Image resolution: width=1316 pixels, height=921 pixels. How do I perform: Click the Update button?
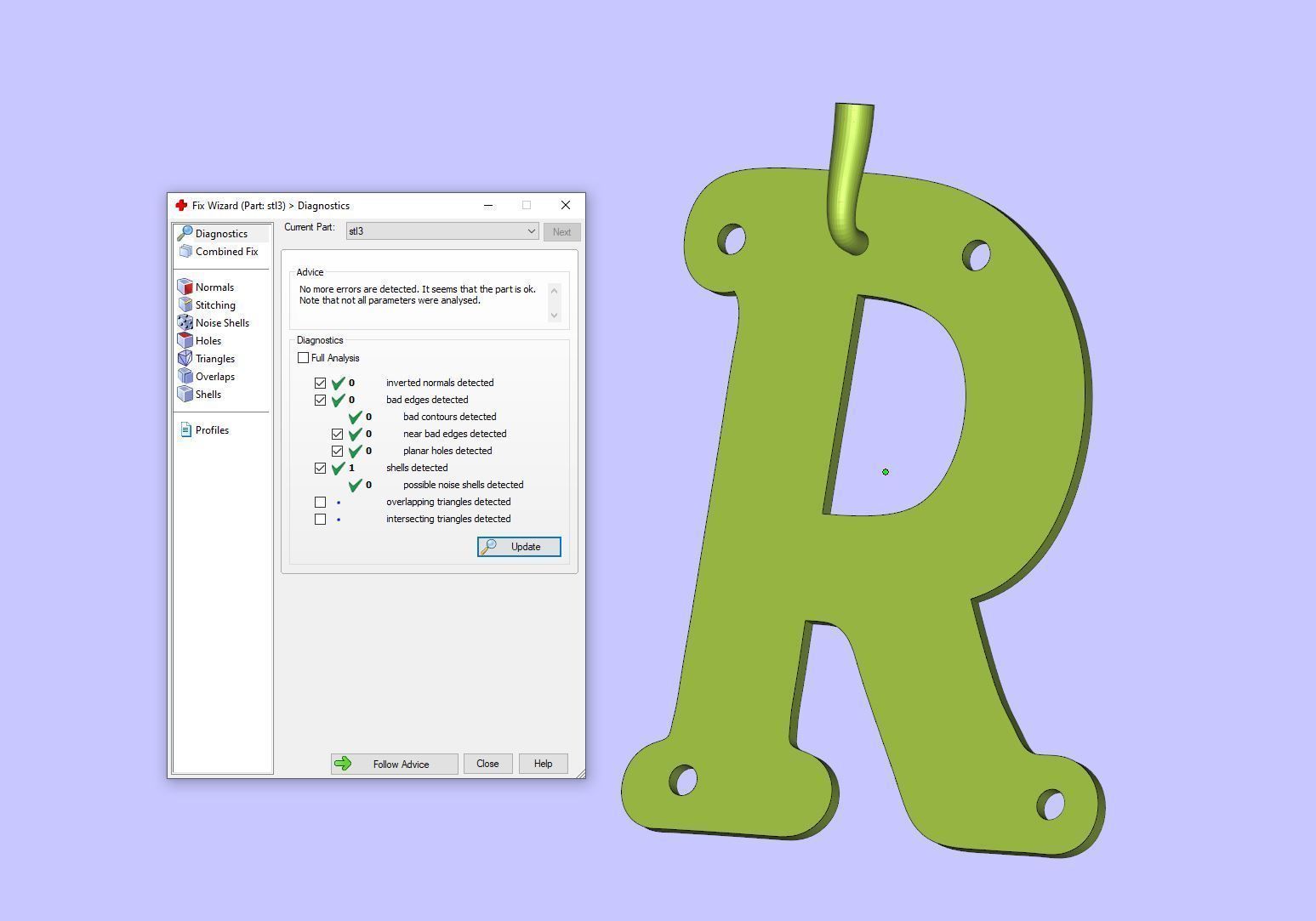click(x=519, y=547)
